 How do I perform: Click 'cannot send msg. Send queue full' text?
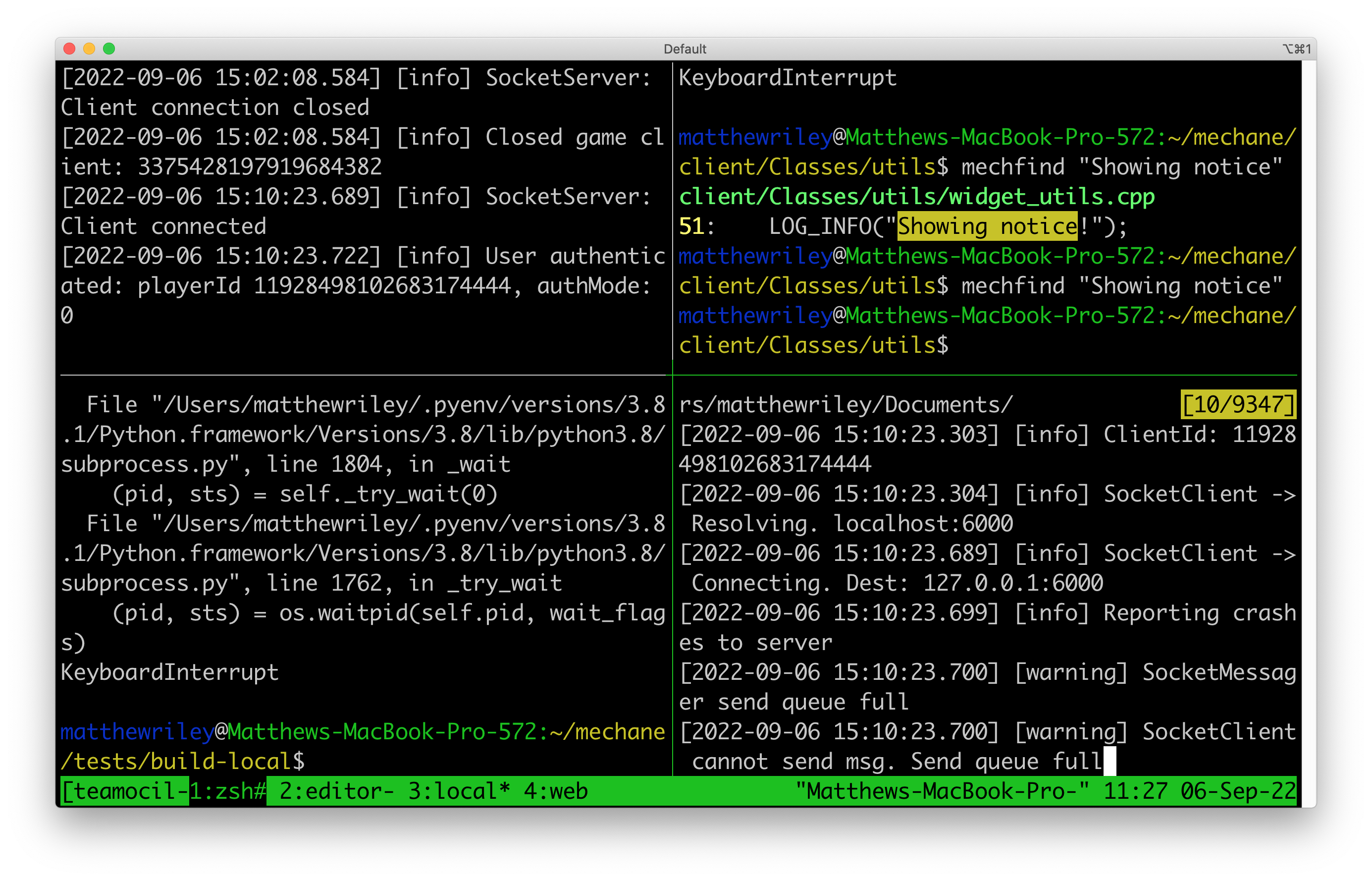897,762
